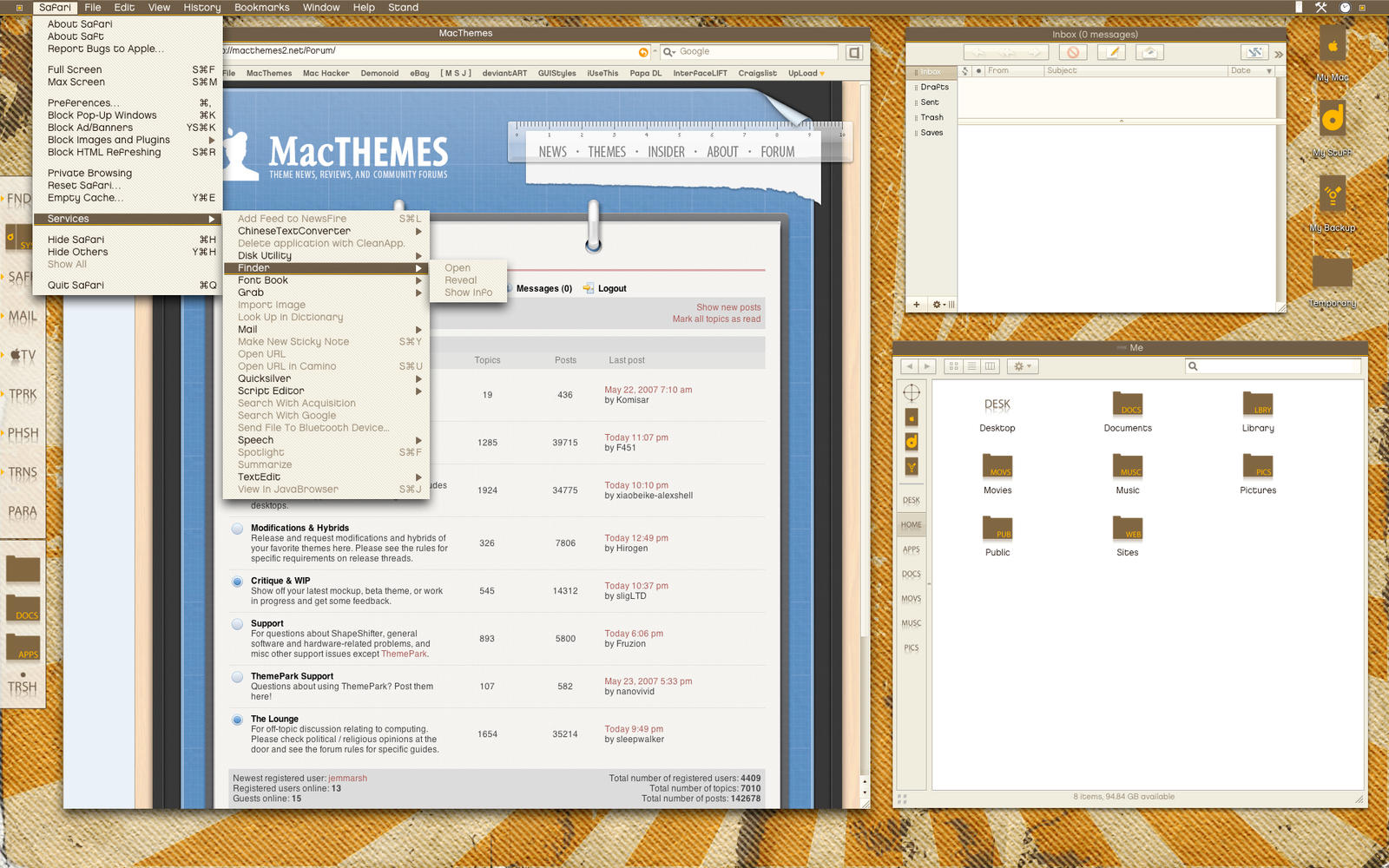Expand the Script Editor services submenu

pyautogui.click(x=327, y=391)
